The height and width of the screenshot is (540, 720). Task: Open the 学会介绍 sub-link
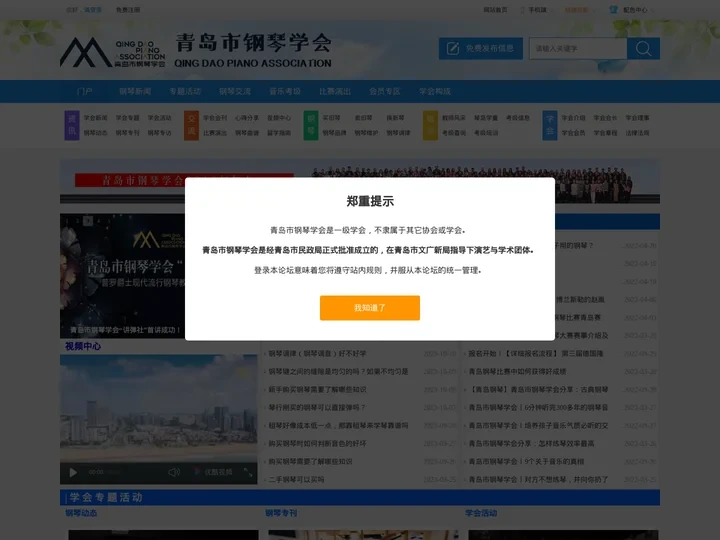tap(574, 118)
